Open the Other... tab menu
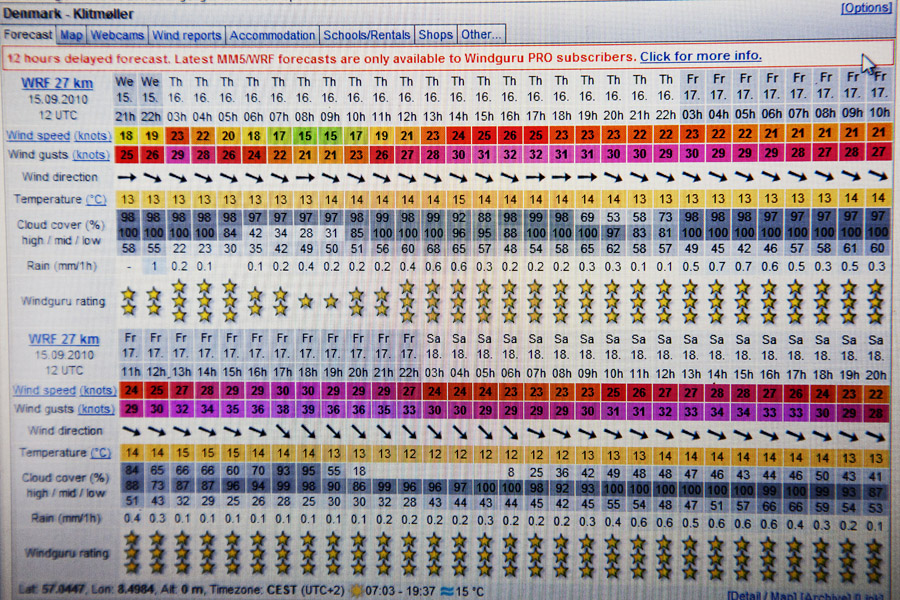Viewport: 900px width, 600px height. pyautogui.click(x=481, y=35)
